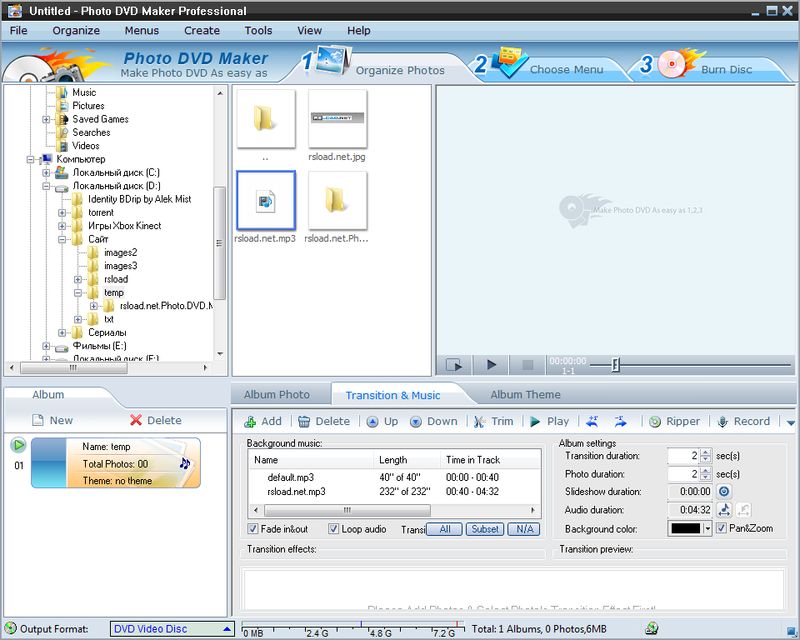The image size is (800, 640).
Task: Click green play icon on album 01
Action: click(x=18, y=445)
